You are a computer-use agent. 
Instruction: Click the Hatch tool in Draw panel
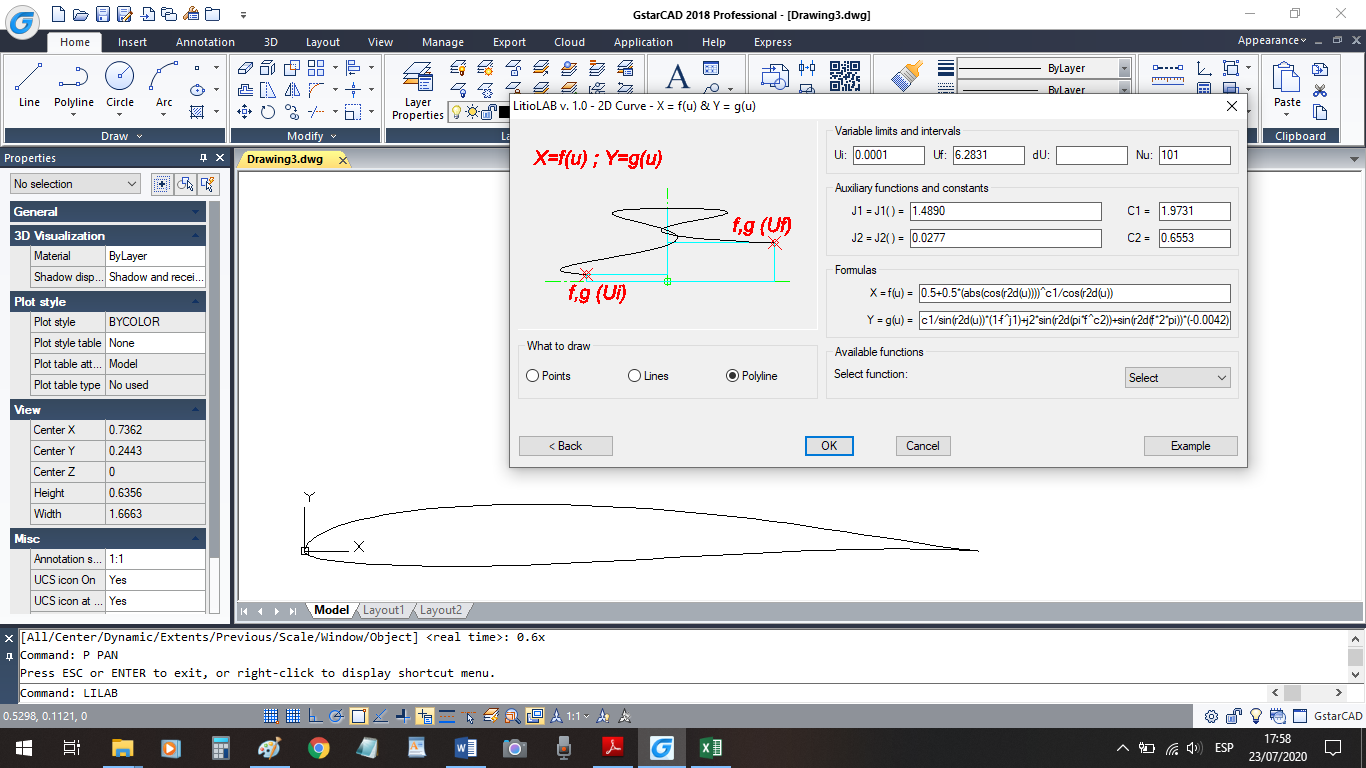point(197,112)
